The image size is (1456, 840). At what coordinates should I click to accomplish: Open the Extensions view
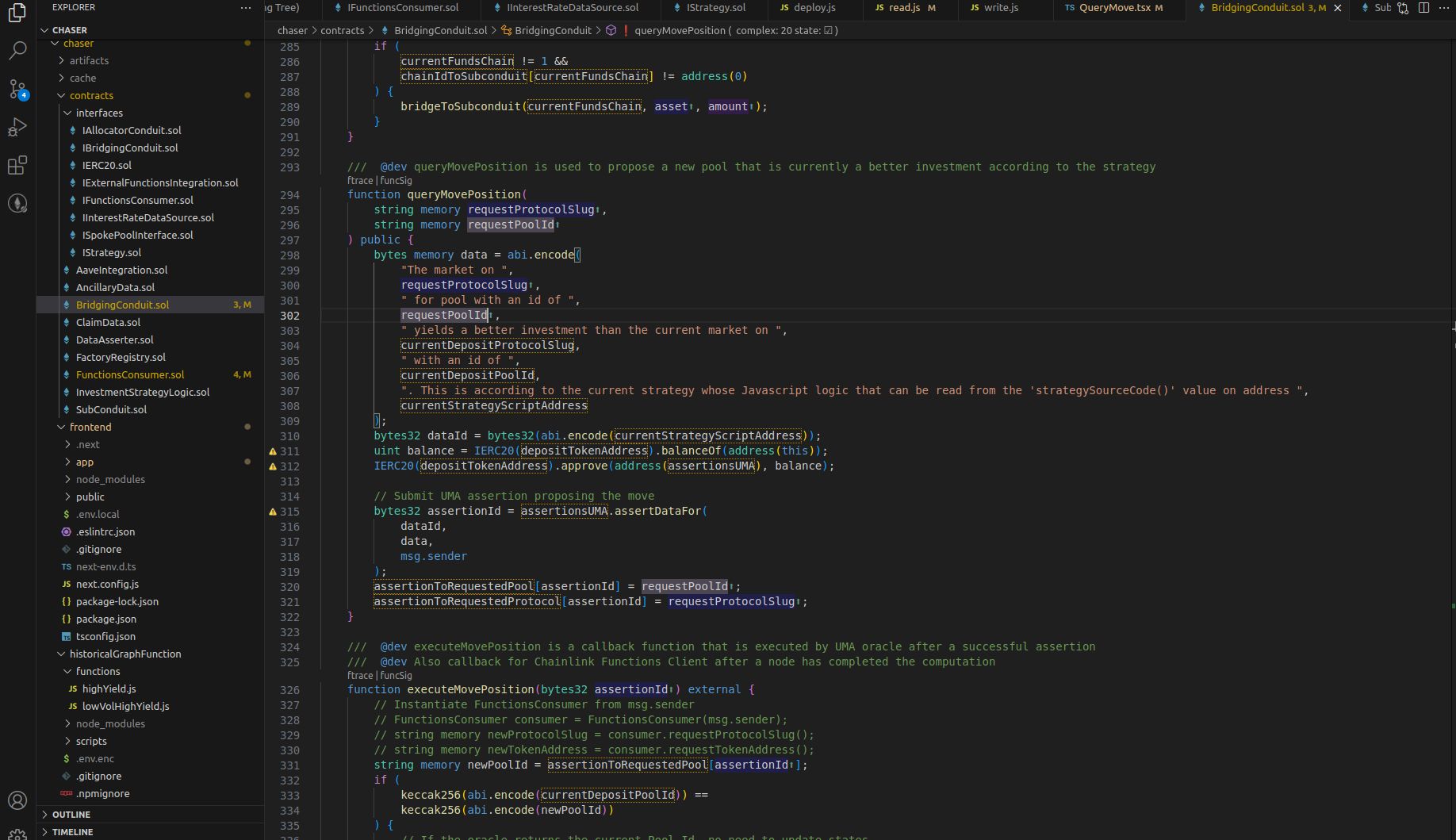(x=17, y=165)
